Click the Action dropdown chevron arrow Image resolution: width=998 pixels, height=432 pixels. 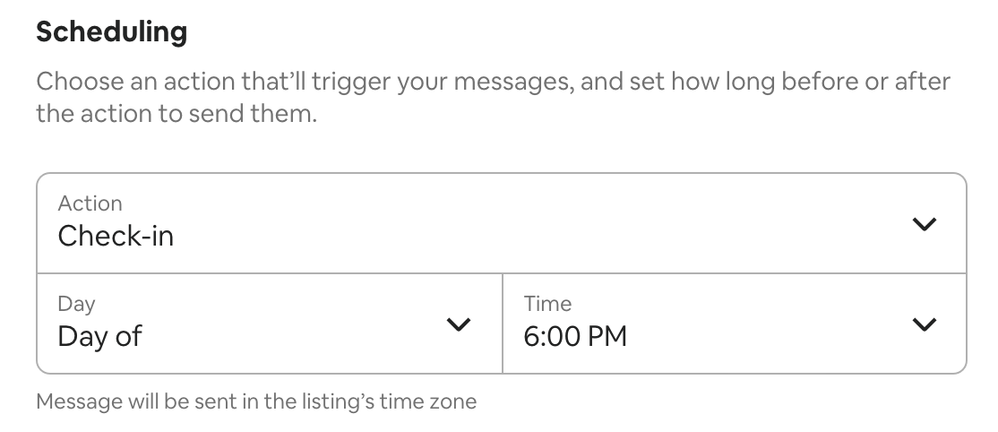[925, 224]
